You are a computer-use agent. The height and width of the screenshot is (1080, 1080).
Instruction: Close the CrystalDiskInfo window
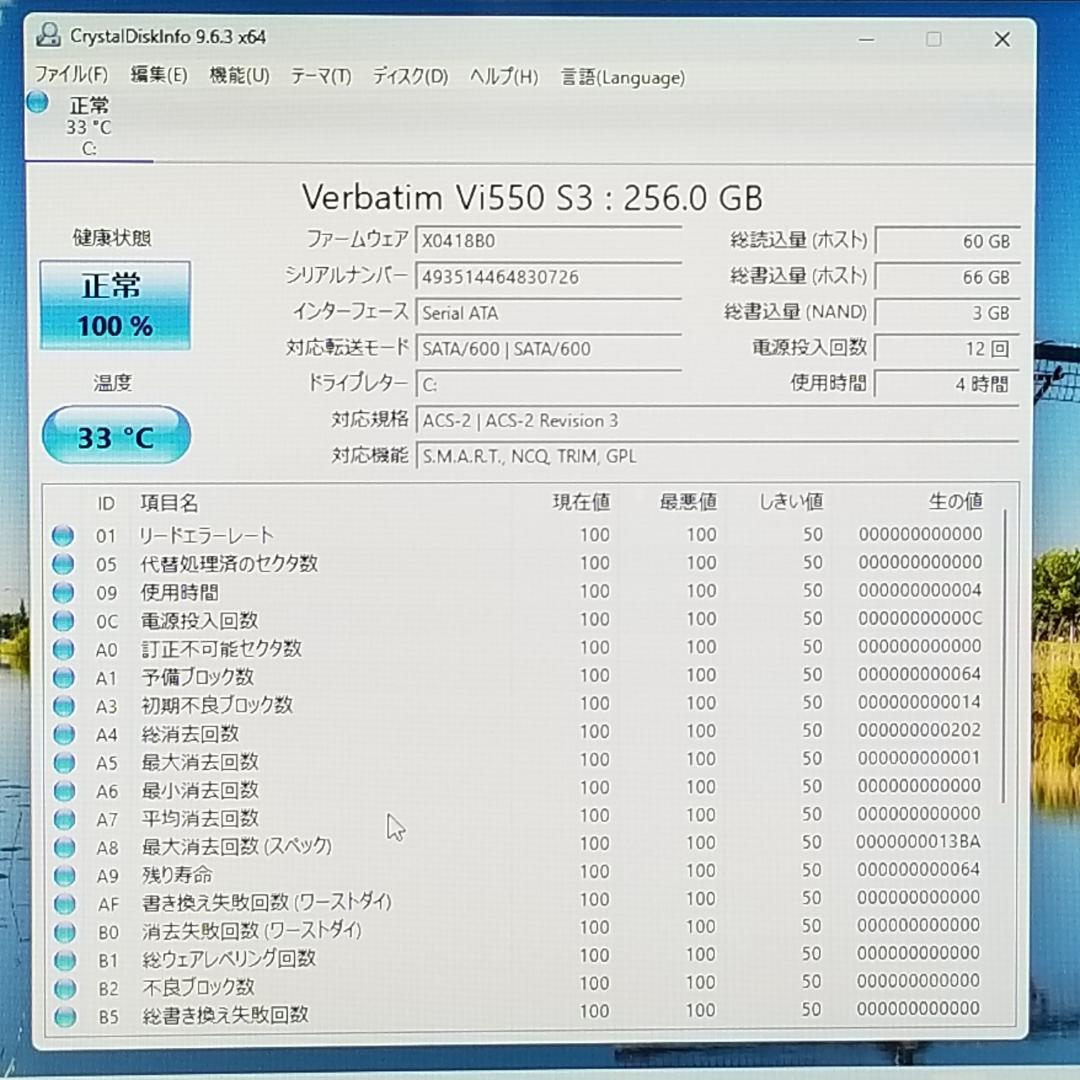point(1002,39)
